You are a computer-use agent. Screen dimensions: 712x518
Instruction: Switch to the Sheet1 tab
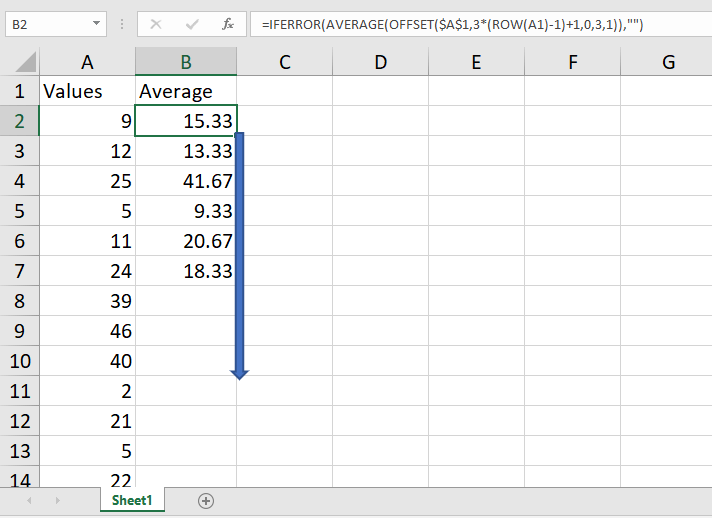(132, 500)
